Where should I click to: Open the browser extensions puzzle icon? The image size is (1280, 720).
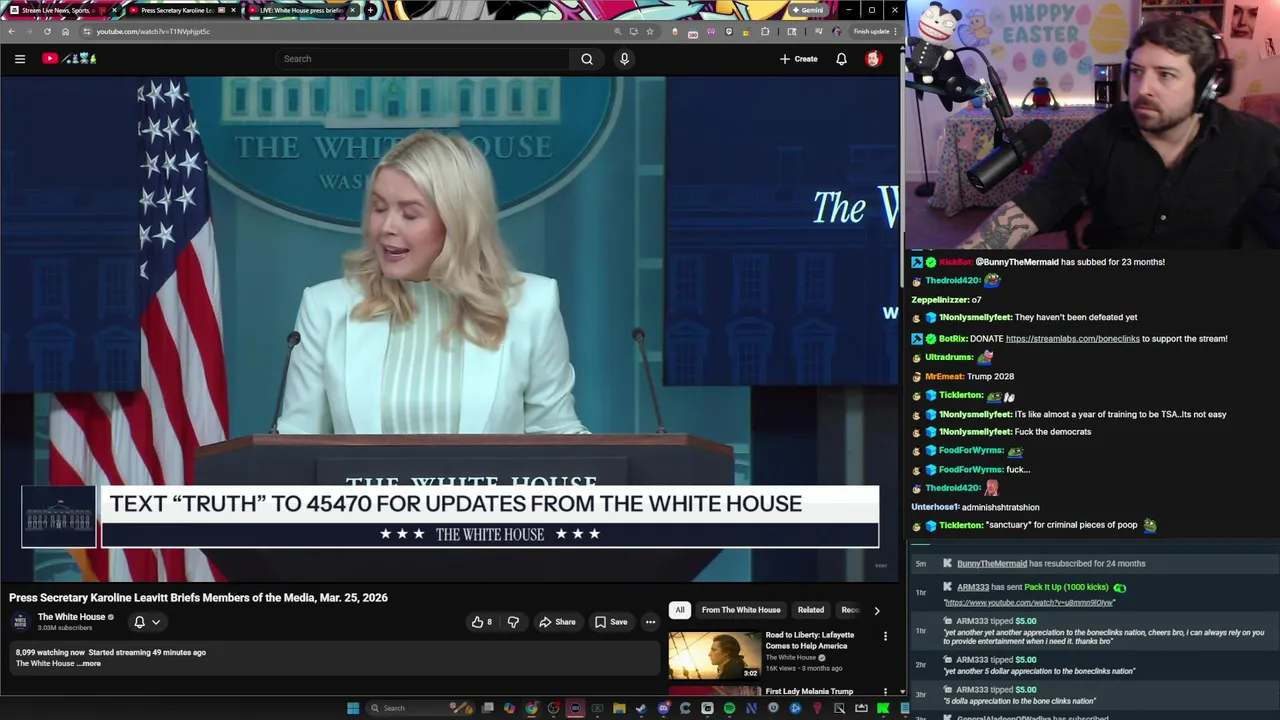pos(765,31)
